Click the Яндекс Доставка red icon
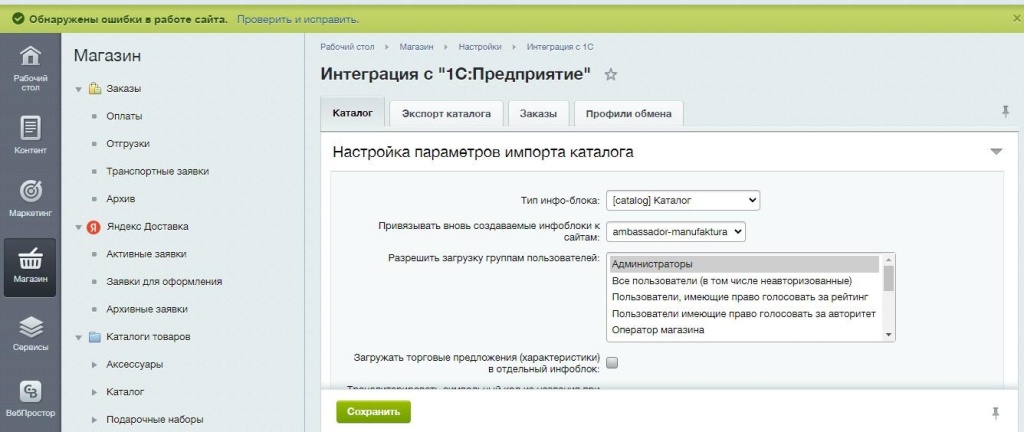The height and width of the screenshot is (432, 1024). [93, 227]
